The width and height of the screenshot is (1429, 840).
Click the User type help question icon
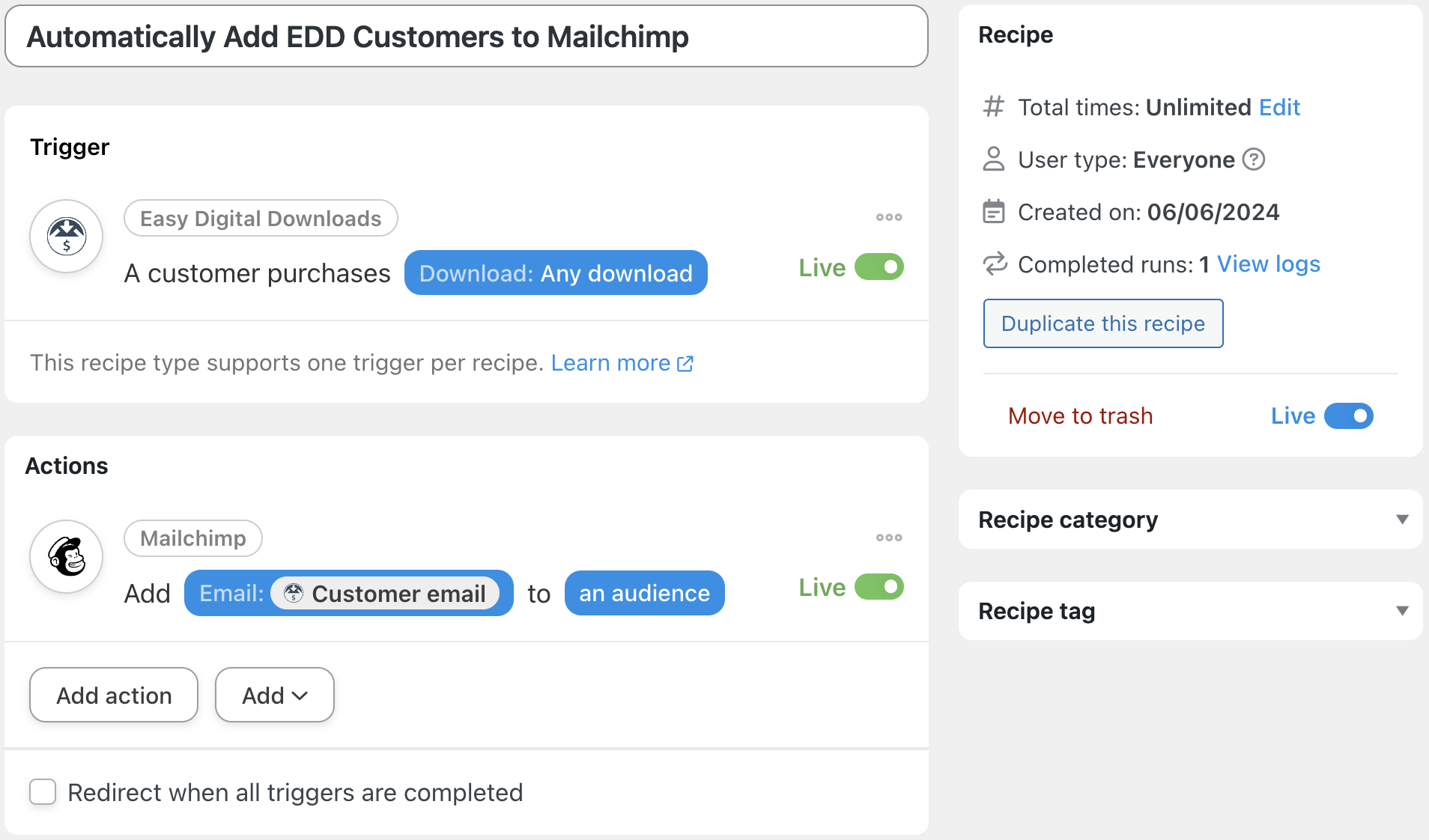1254,159
